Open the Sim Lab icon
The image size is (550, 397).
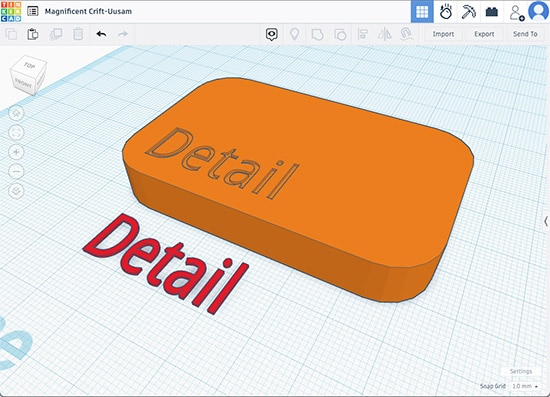pyautogui.click(x=445, y=12)
